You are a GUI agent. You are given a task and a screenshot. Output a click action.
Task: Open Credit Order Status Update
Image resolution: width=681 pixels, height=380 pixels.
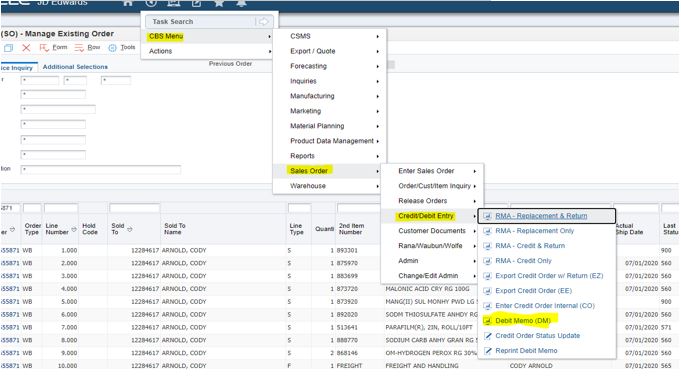tap(537, 336)
